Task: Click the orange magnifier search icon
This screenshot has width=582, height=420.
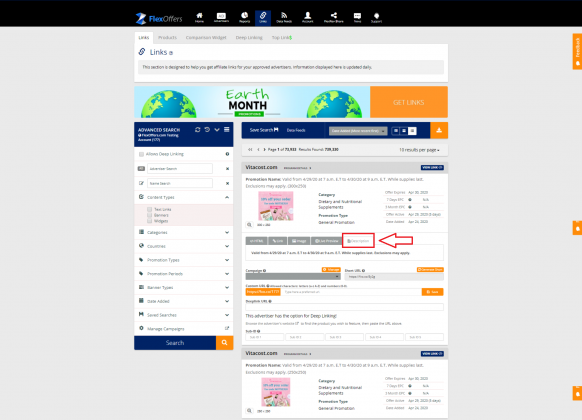Action: [225, 343]
